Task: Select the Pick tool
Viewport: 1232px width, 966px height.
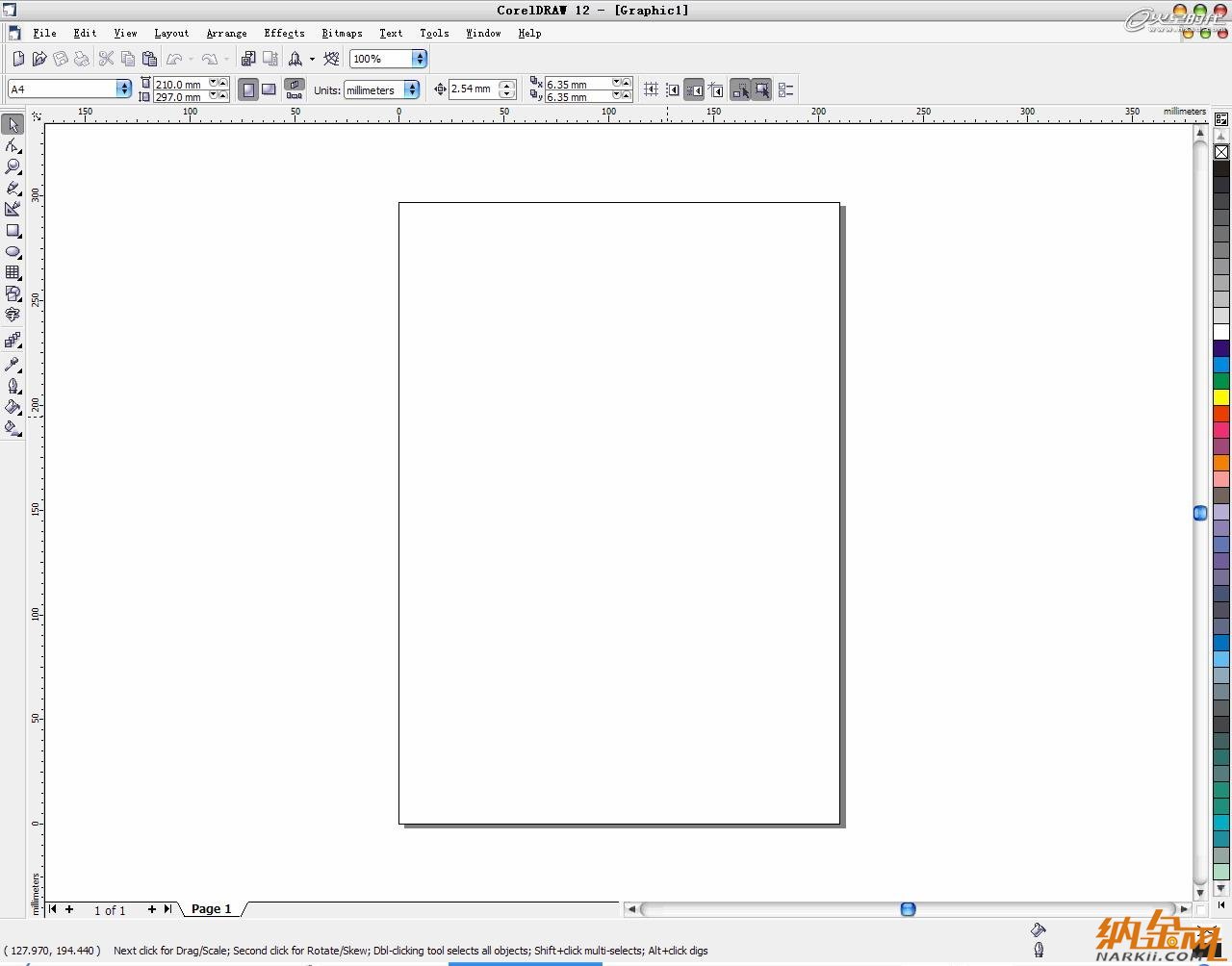Action: 13,124
